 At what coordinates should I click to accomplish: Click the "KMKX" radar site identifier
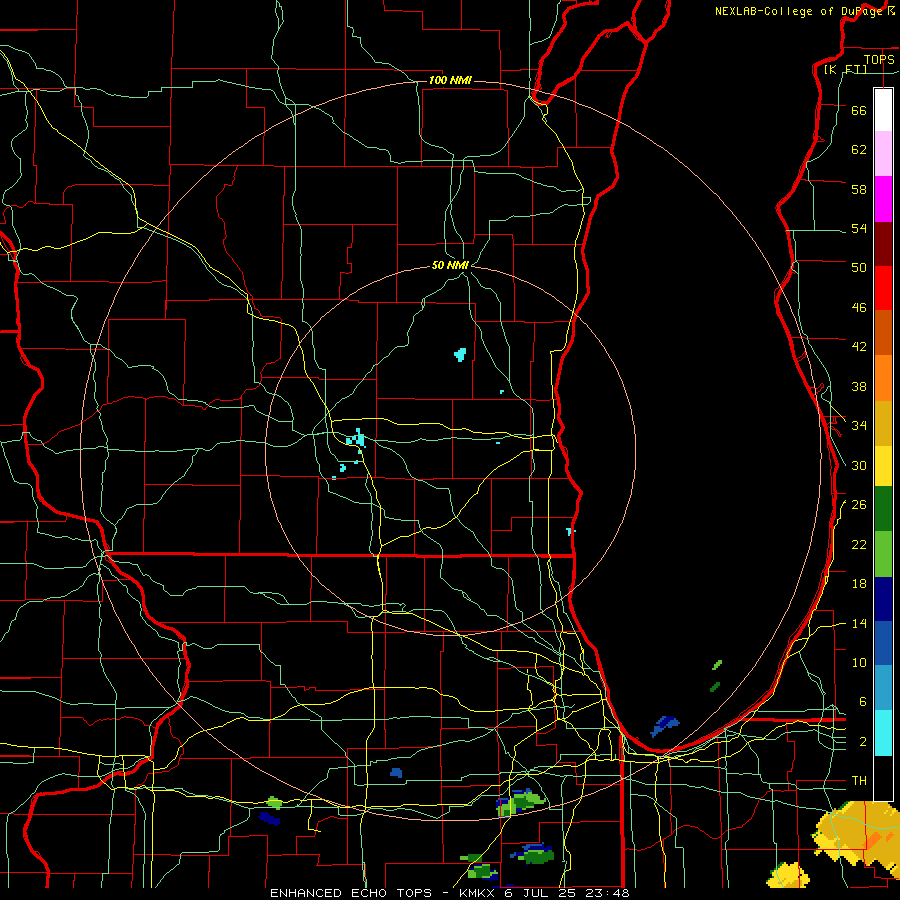point(476,893)
